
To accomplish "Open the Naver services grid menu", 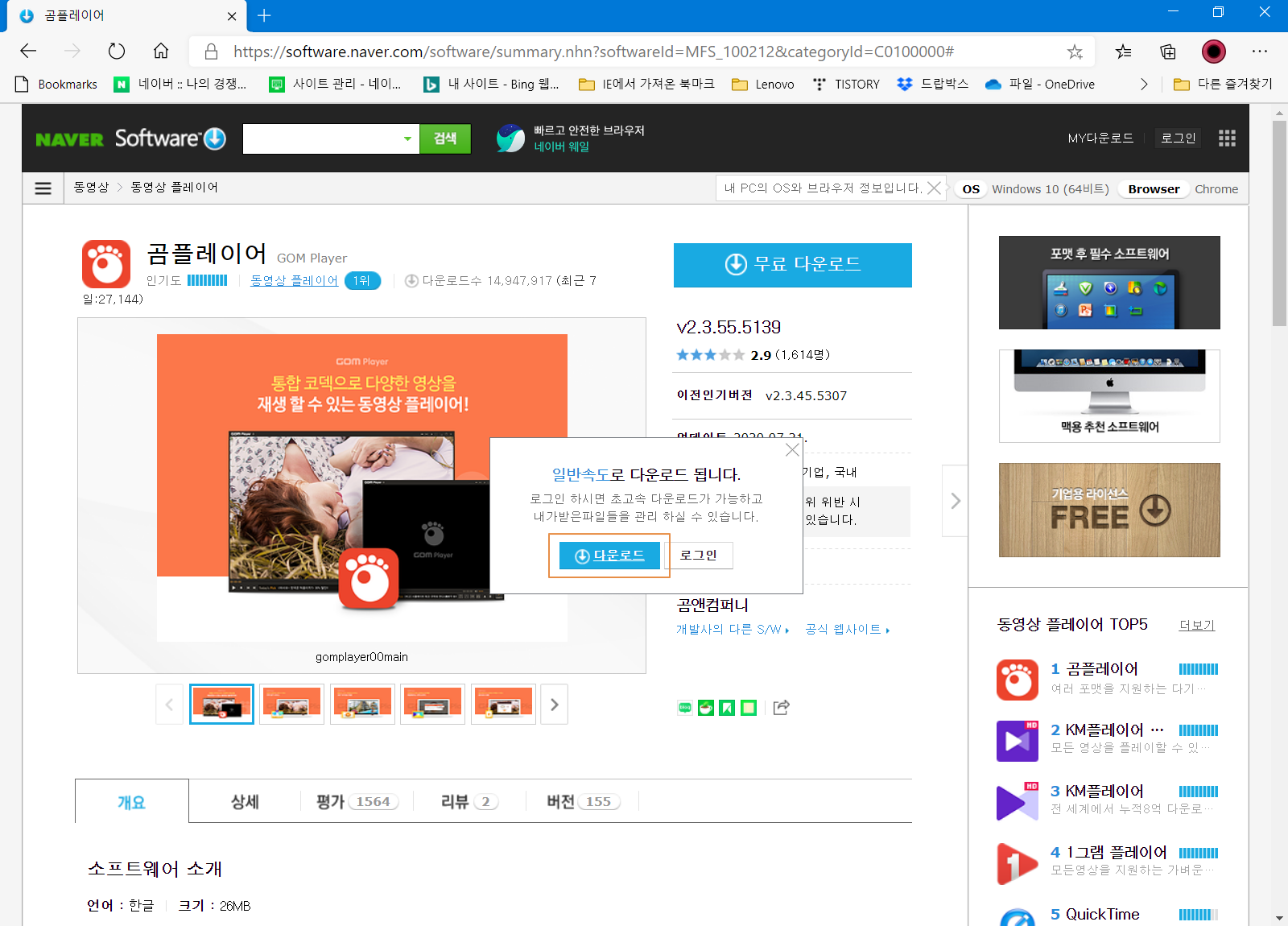I will click(x=1227, y=138).
